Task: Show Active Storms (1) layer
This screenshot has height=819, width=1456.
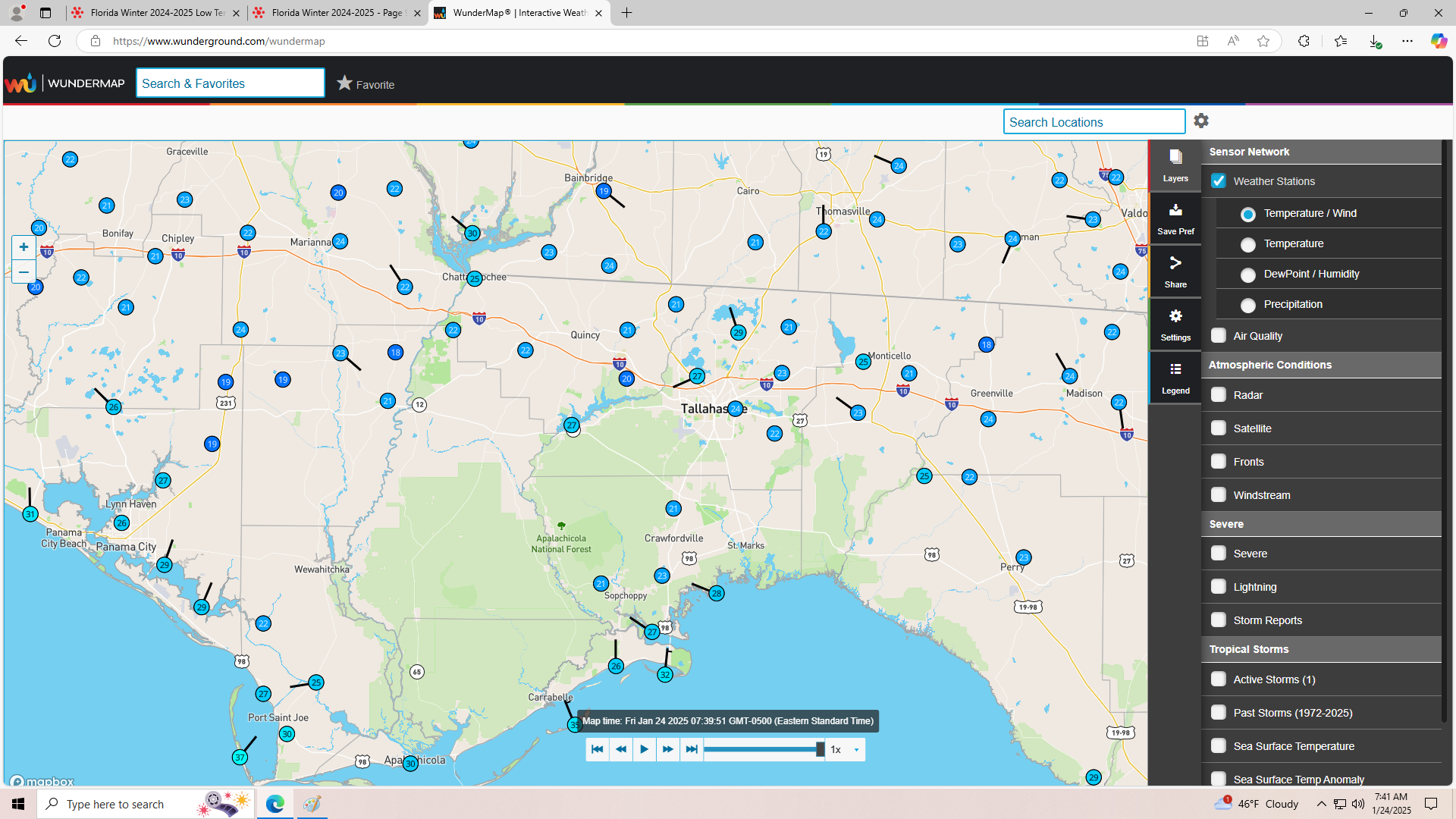Action: click(1219, 679)
